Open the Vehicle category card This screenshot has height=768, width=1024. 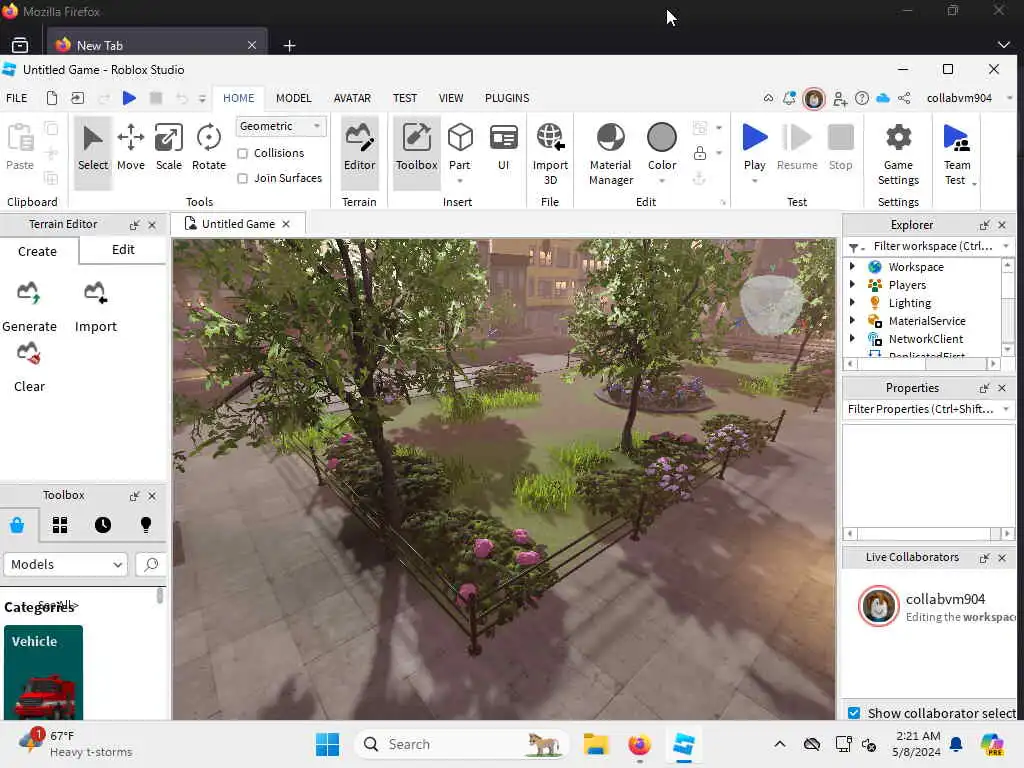[x=43, y=673]
